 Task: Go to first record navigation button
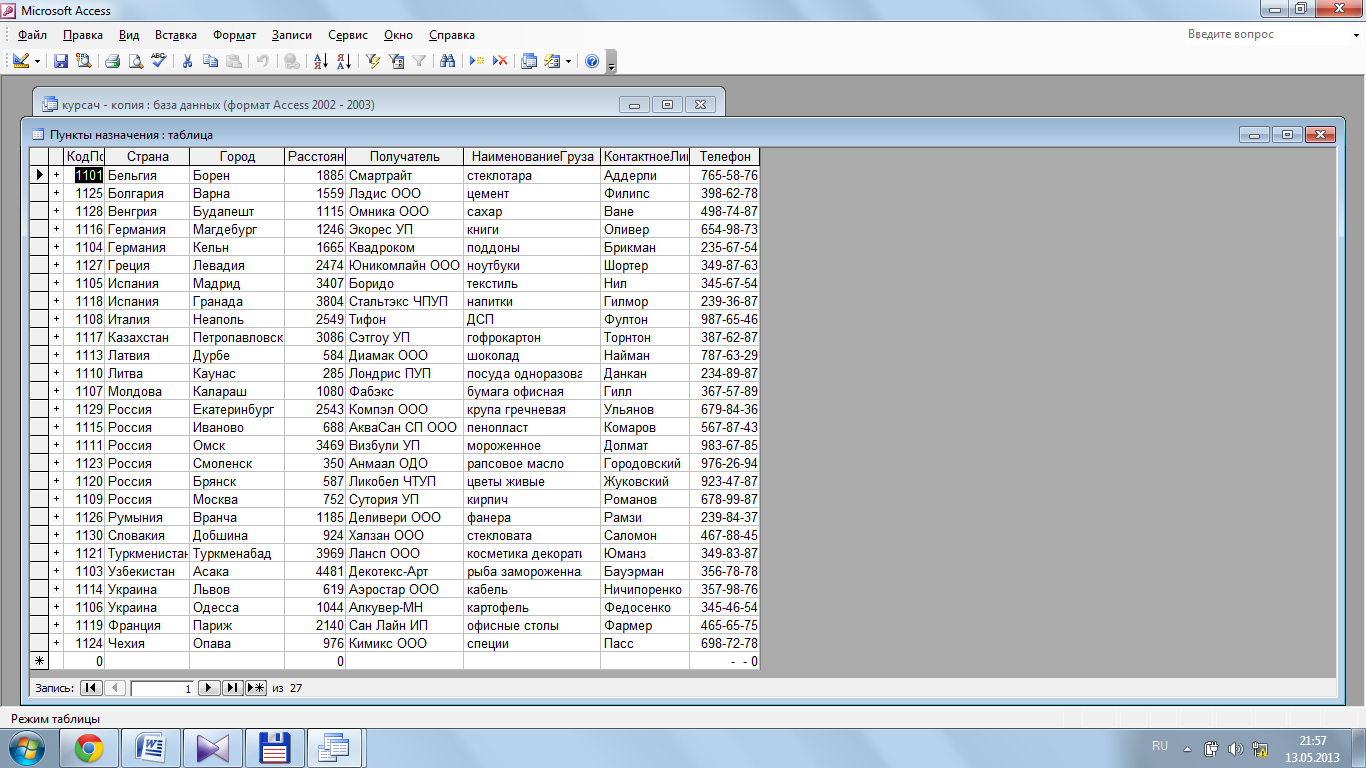click(90, 688)
